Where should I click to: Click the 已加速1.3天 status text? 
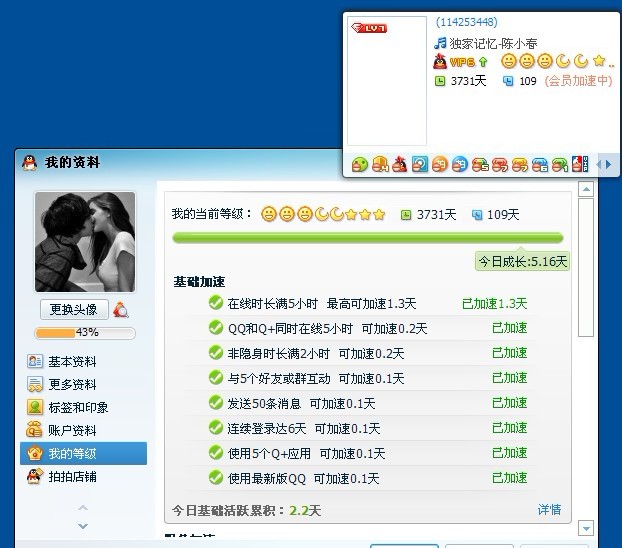(x=494, y=304)
